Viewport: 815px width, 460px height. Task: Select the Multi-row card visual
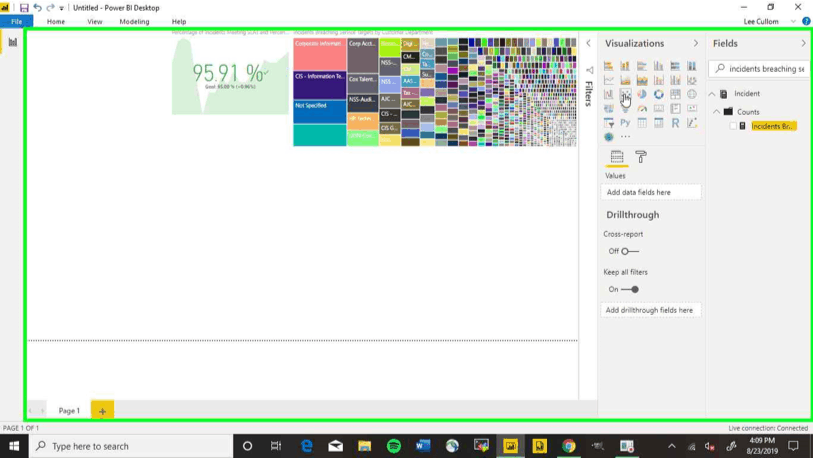coord(675,109)
